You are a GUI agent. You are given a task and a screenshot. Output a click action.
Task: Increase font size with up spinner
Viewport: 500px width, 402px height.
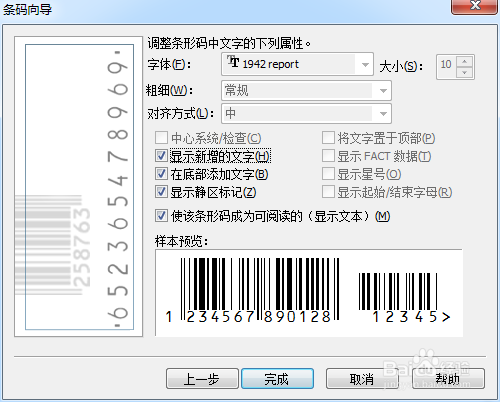[465, 62]
